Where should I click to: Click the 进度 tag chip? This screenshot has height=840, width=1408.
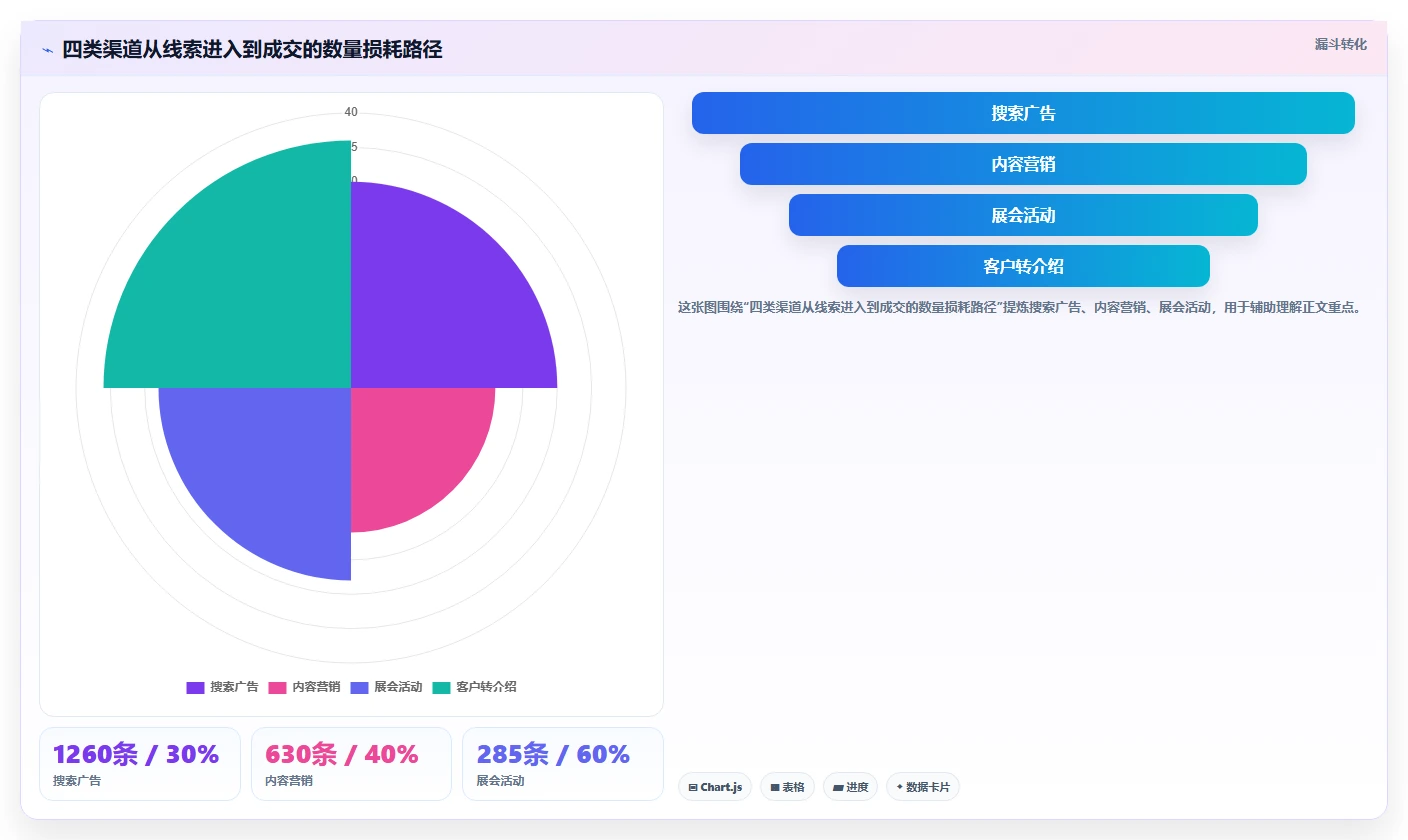tap(850, 787)
